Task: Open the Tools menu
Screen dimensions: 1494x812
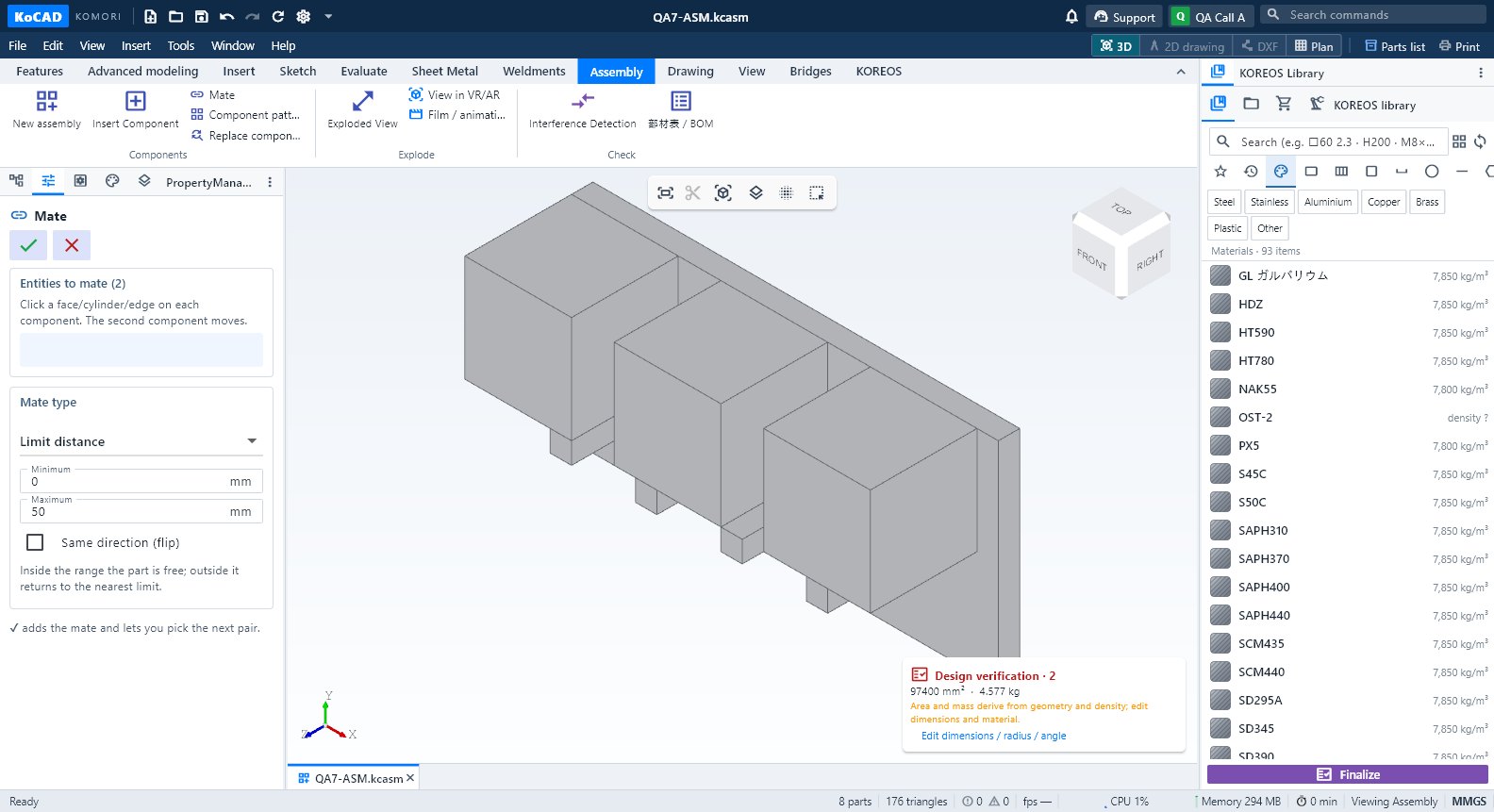Action: pos(180,45)
